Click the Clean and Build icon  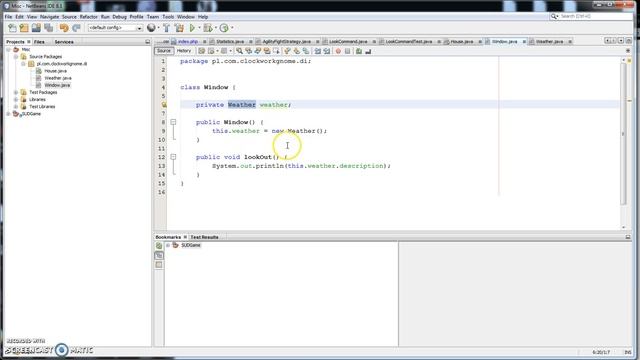(179, 28)
